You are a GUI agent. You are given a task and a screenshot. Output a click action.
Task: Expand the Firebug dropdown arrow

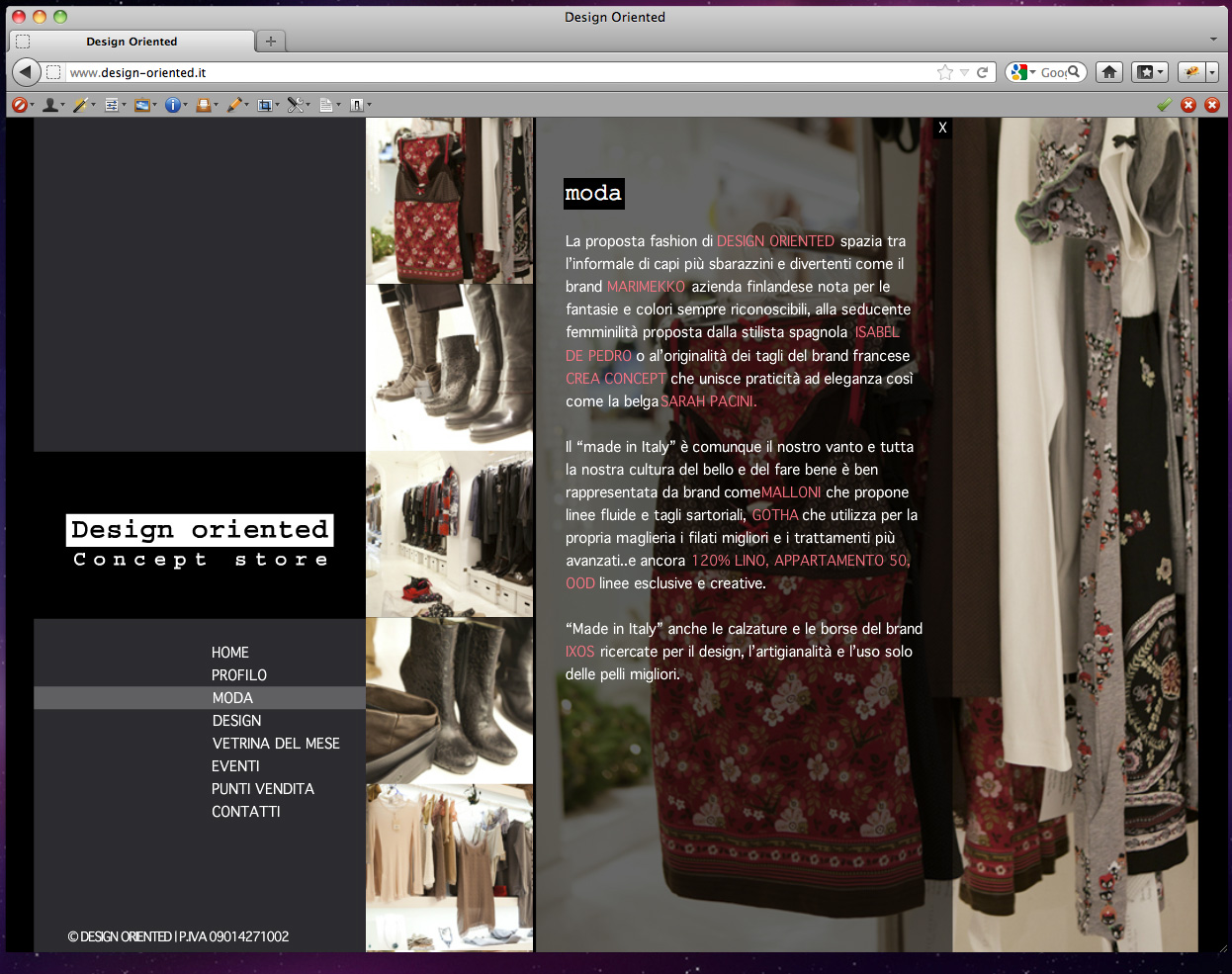point(1211,72)
